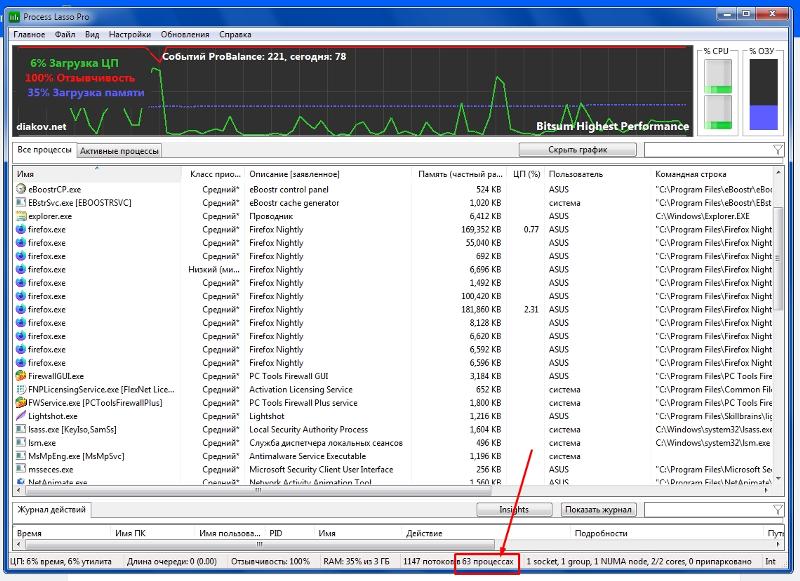Click the Показать журнал button
The width and height of the screenshot is (800, 581).
pyautogui.click(x=598, y=510)
